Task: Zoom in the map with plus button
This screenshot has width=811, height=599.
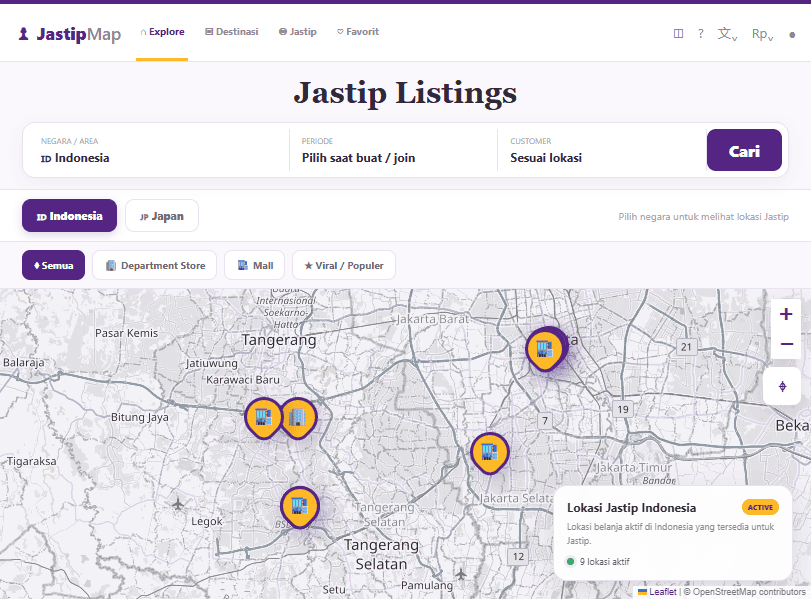Action: pos(786,314)
